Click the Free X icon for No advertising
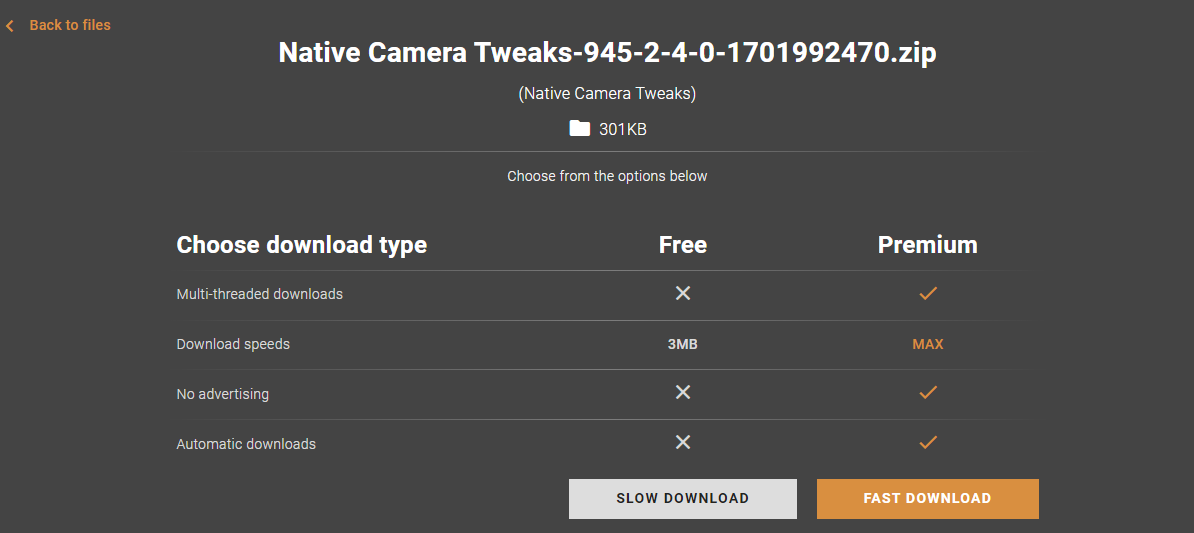This screenshot has height=533, width=1194. [x=683, y=393]
